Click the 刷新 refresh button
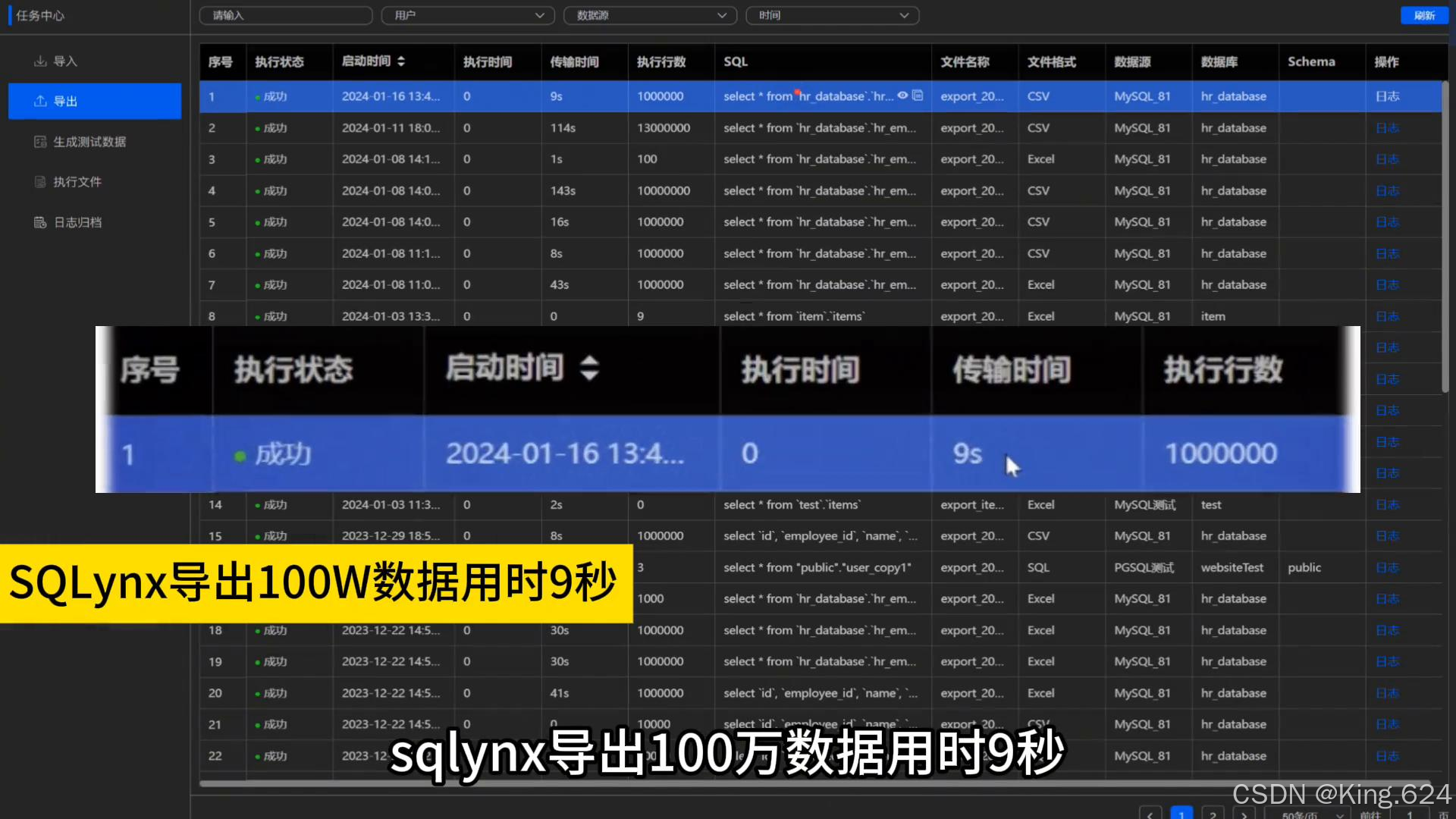This screenshot has height=819, width=1456. coord(1423,15)
